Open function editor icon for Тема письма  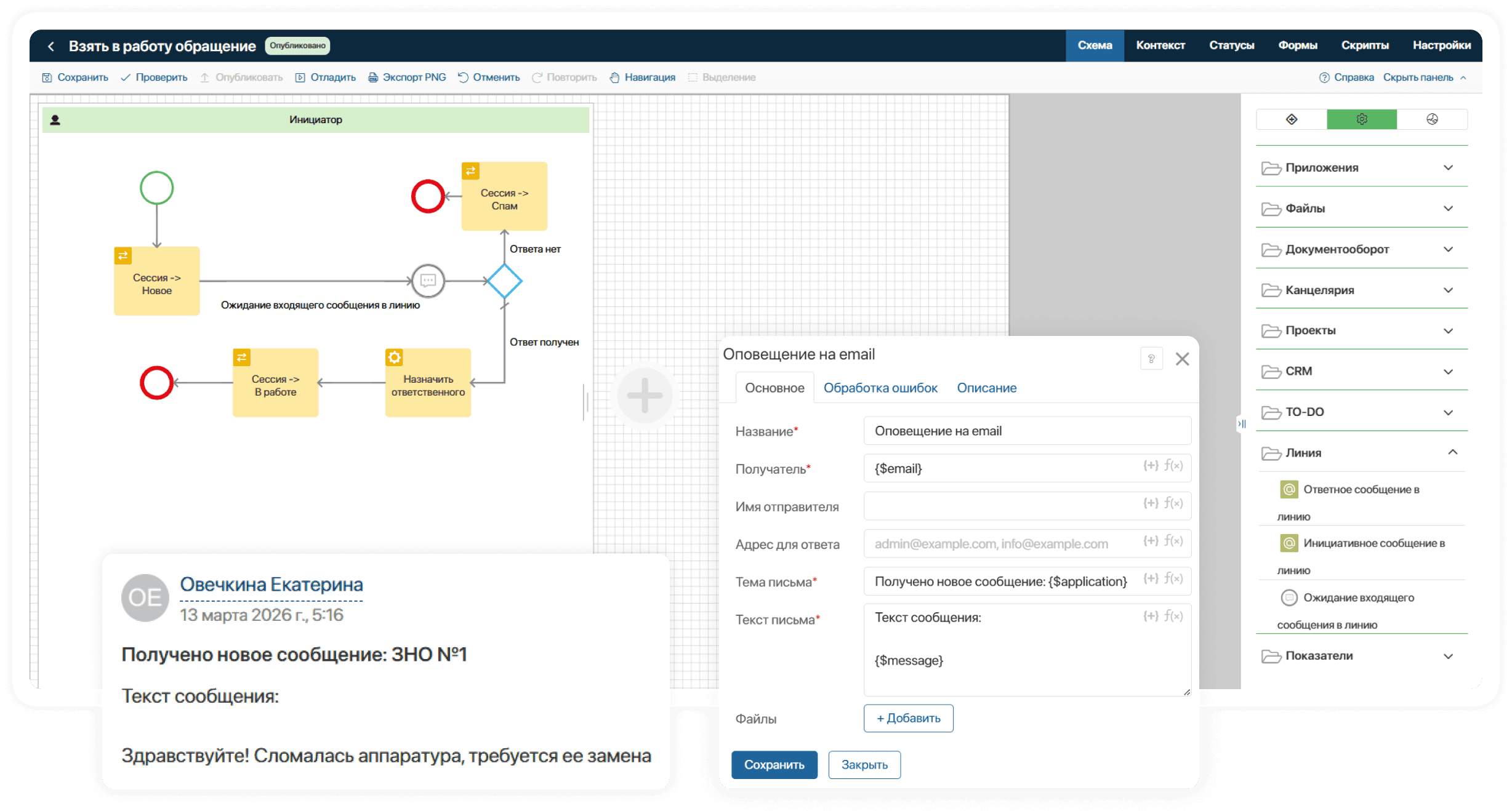tap(1173, 578)
